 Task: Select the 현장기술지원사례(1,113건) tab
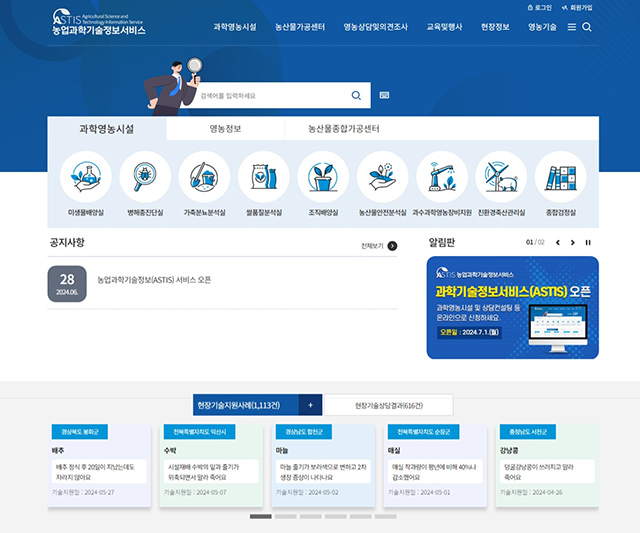(246, 405)
